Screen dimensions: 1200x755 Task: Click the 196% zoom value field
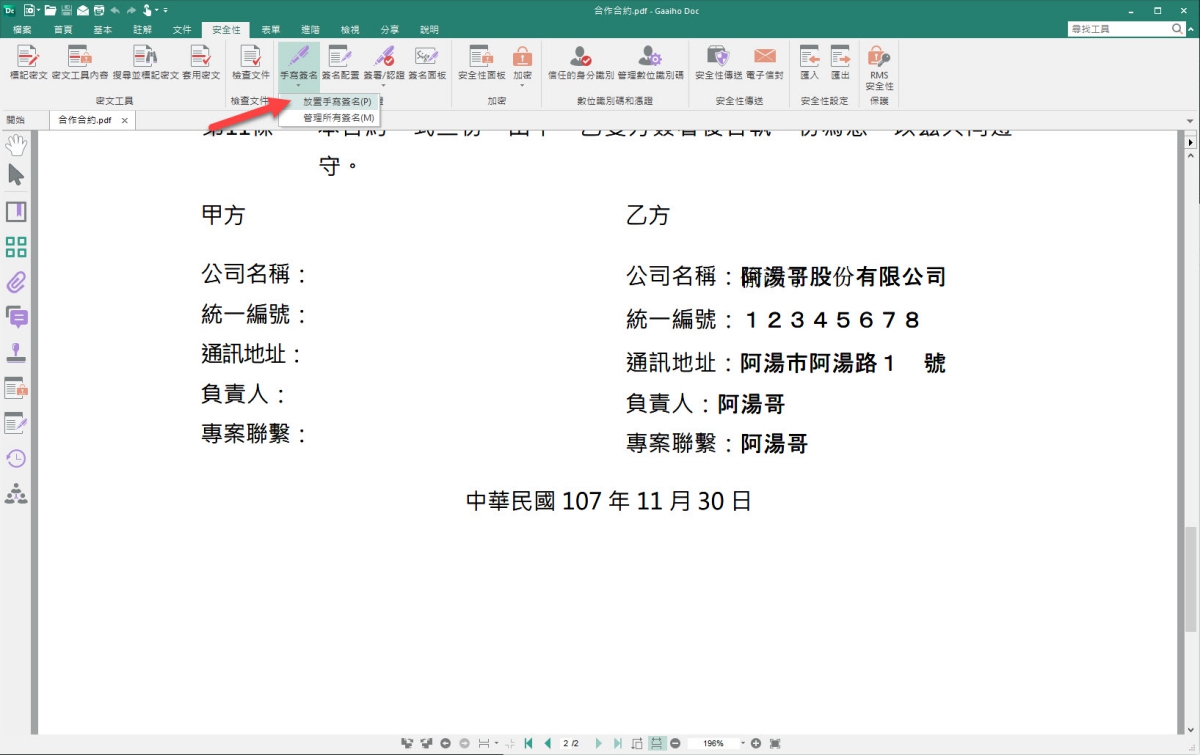712,744
